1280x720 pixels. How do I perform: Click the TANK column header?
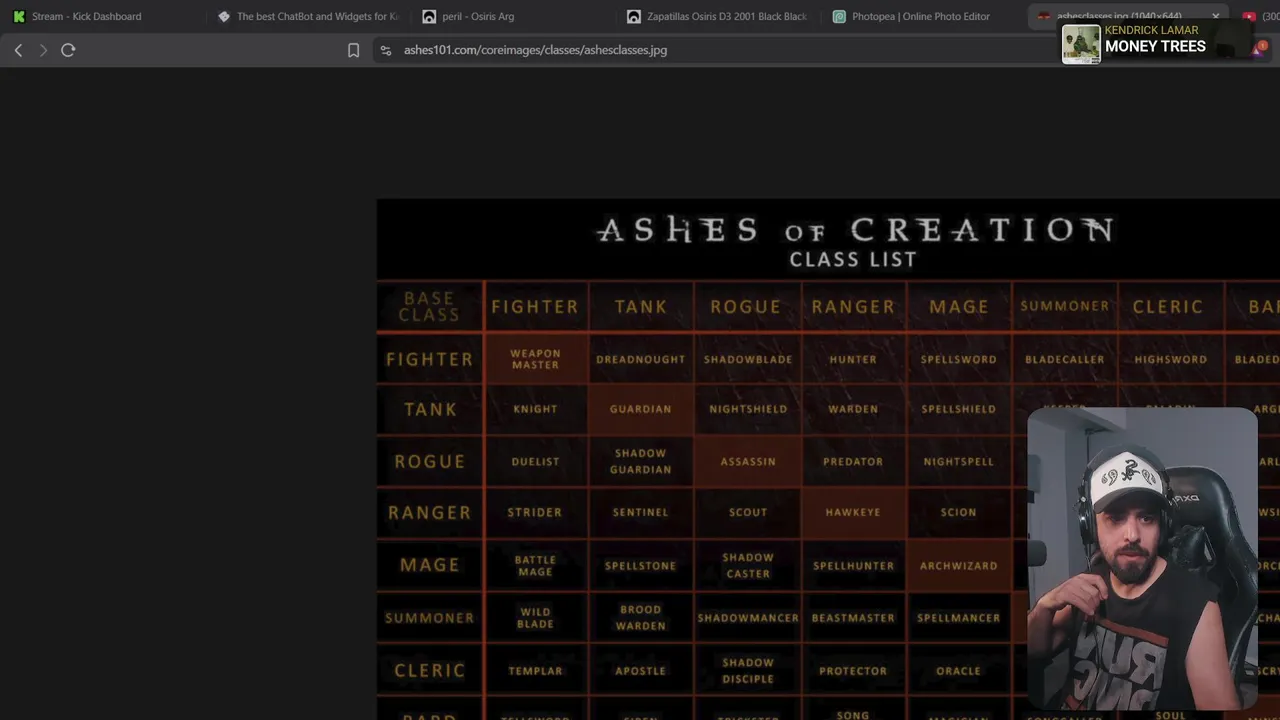tap(641, 306)
